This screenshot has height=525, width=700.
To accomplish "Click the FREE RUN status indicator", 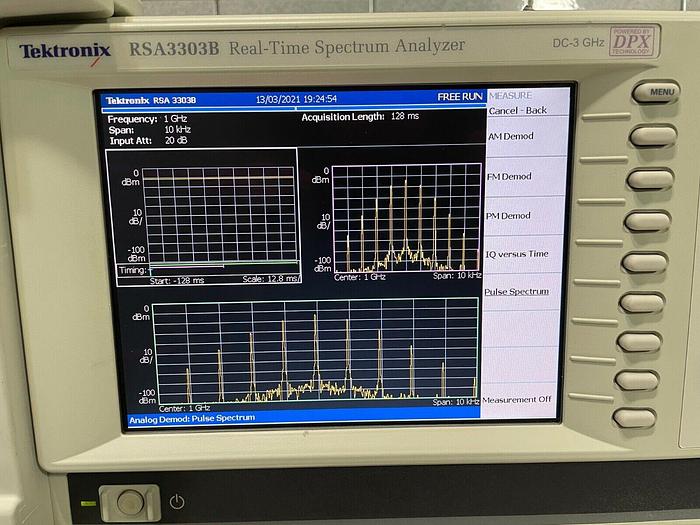I will click(460, 97).
